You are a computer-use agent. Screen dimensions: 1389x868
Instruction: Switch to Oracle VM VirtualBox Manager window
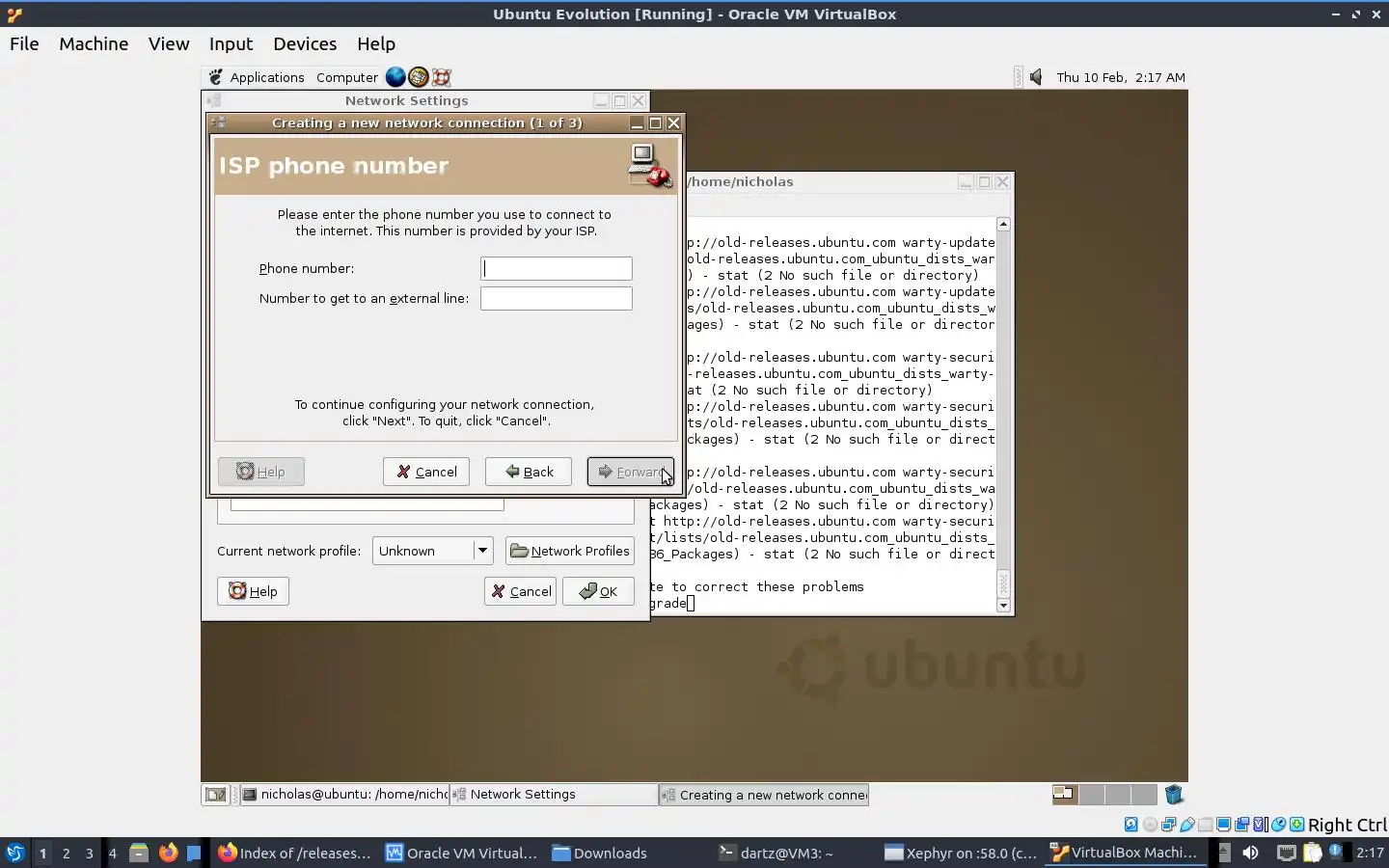[463, 853]
